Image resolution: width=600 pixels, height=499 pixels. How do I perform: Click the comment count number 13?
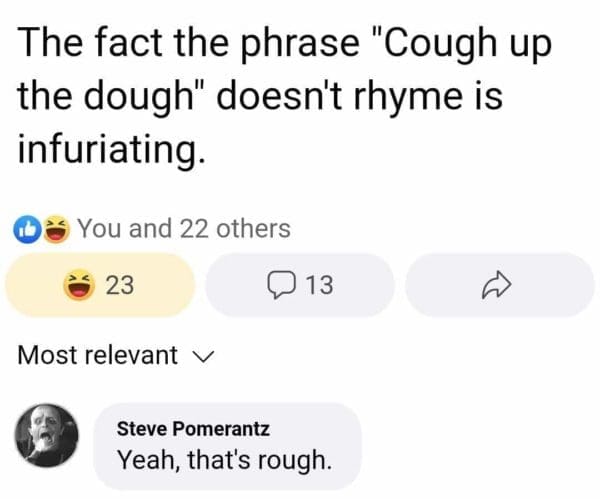pos(318,286)
